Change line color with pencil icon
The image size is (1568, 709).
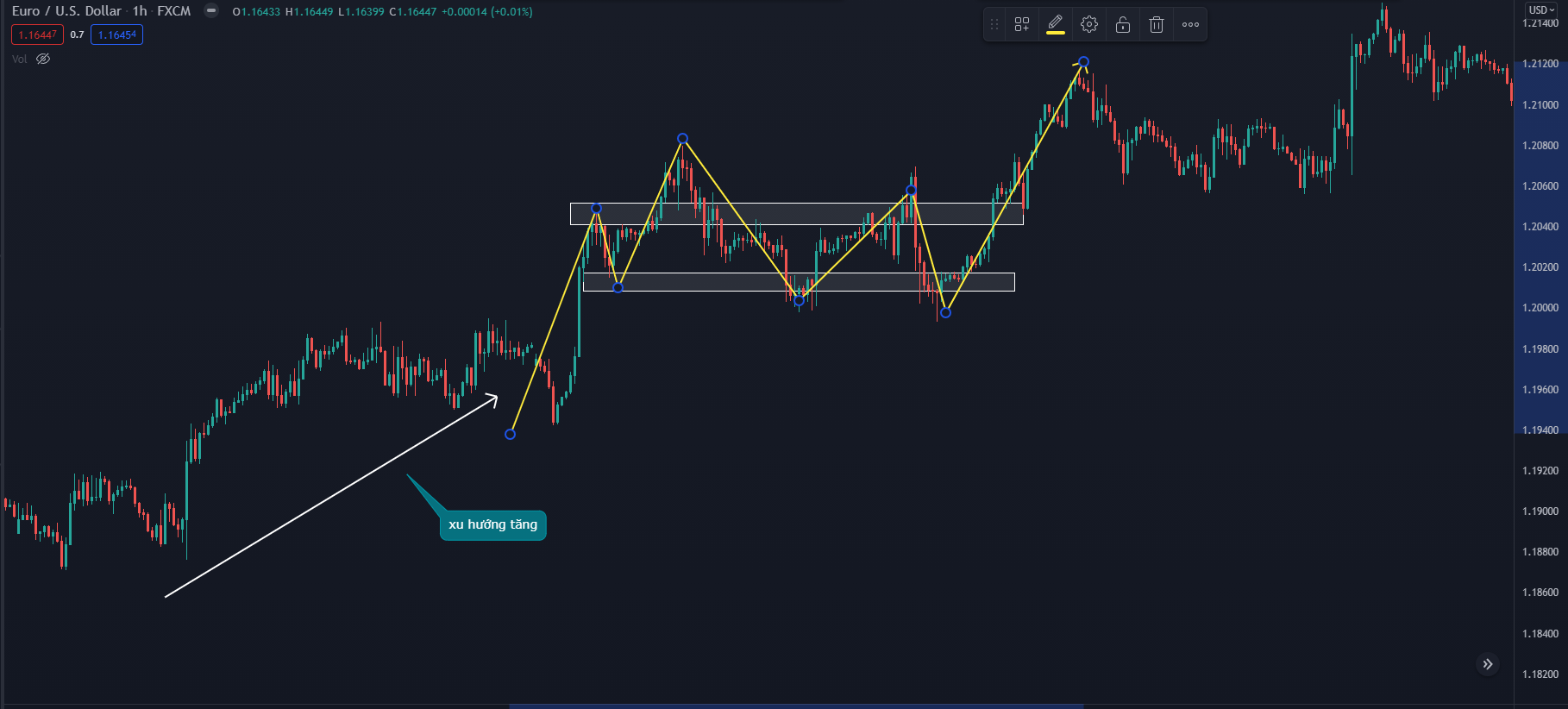coord(1056,25)
